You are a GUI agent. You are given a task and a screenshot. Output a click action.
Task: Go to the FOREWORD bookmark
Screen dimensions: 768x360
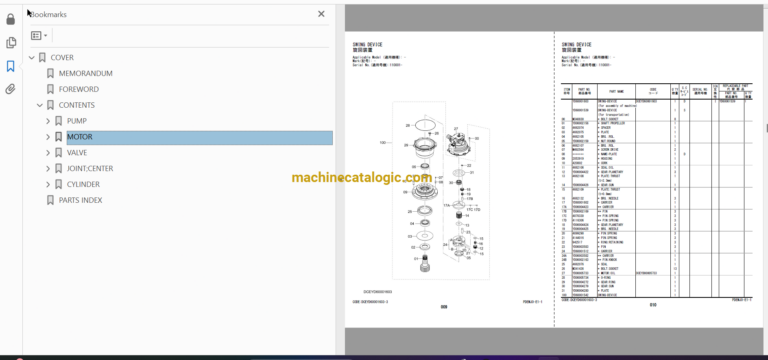79,89
